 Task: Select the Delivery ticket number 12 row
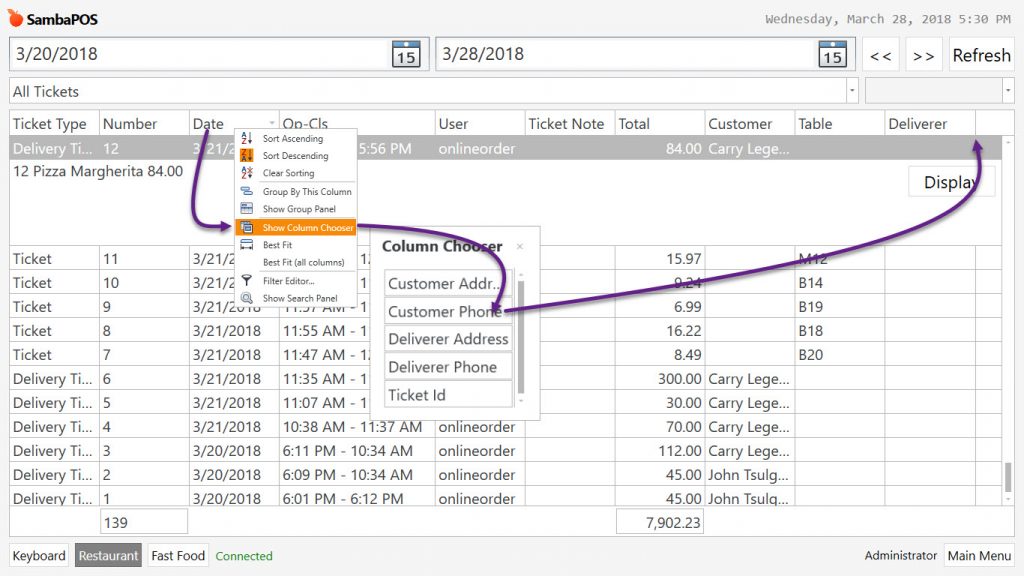point(505,148)
